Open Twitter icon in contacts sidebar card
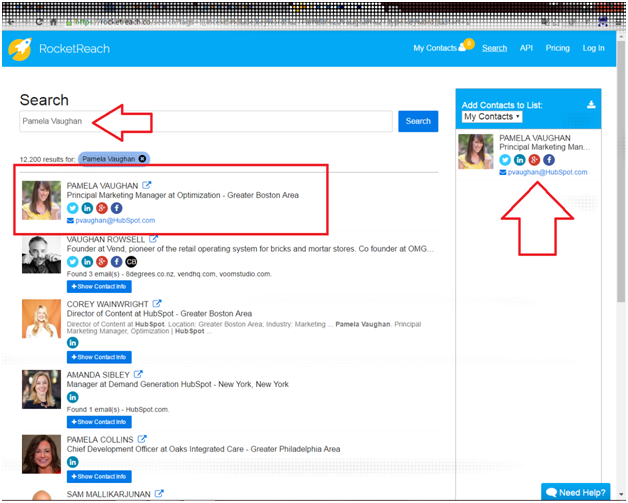This screenshot has height=503, width=628. click(x=505, y=160)
